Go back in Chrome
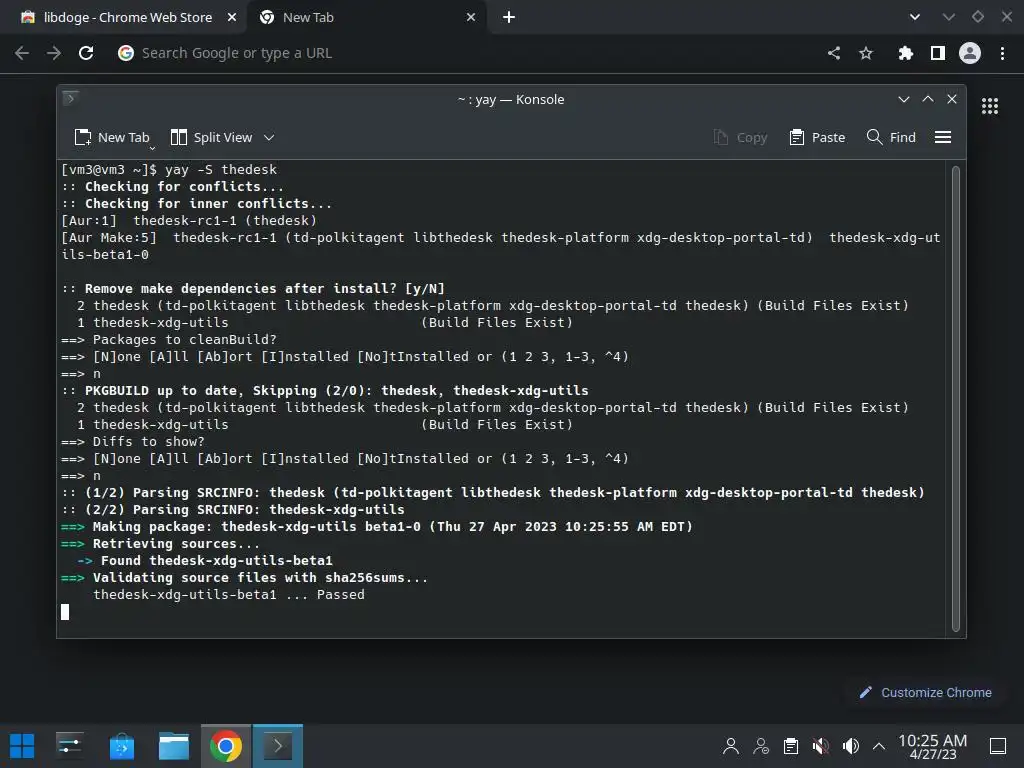 [x=22, y=53]
